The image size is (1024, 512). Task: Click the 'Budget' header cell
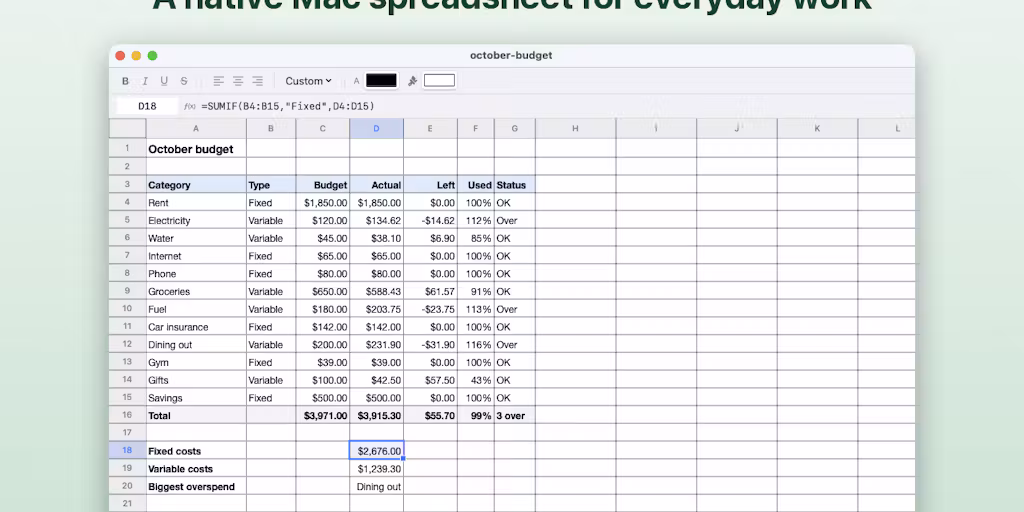coord(323,185)
